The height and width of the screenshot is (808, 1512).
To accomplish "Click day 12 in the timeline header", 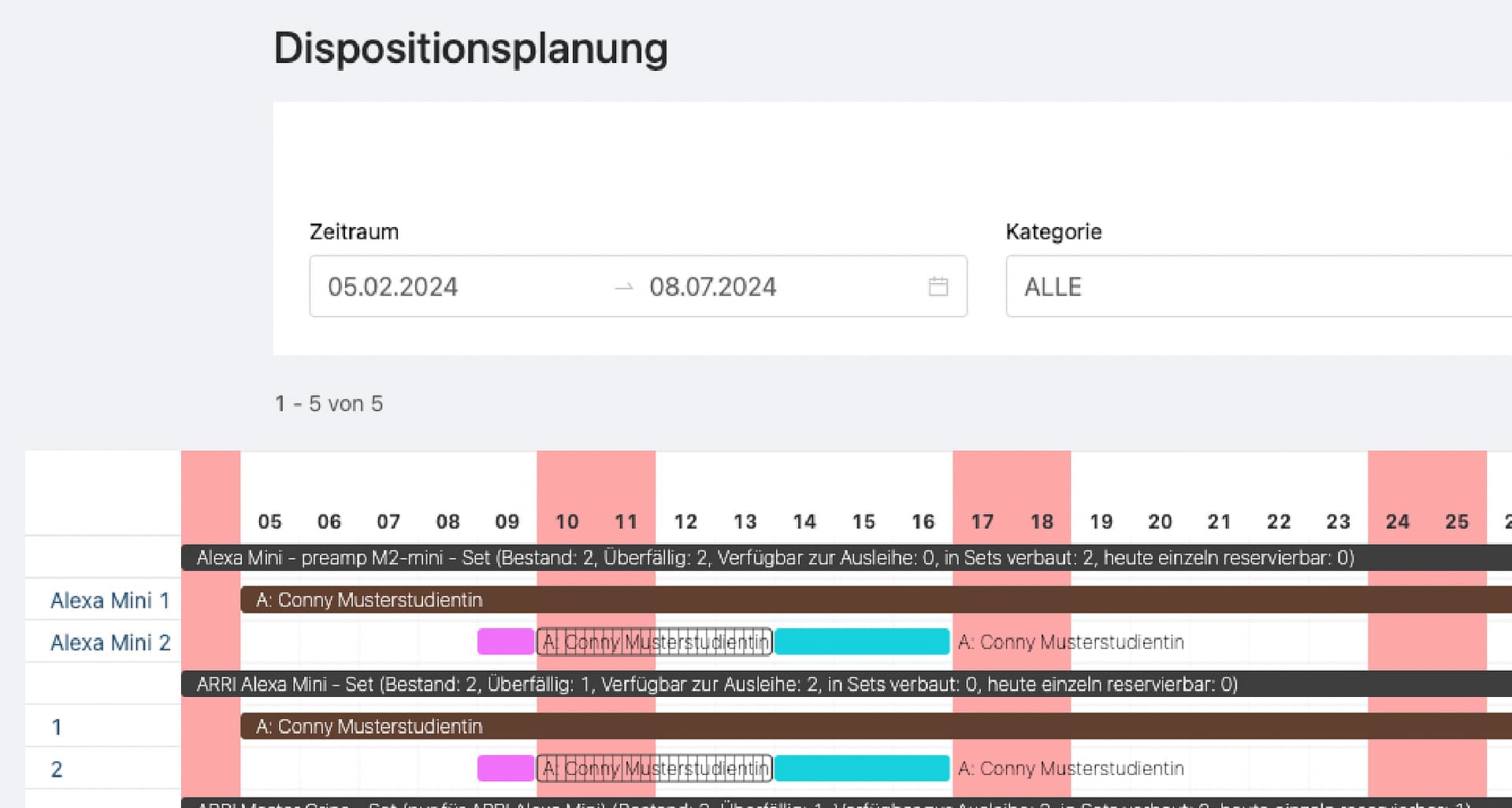I will coord(685,522).
